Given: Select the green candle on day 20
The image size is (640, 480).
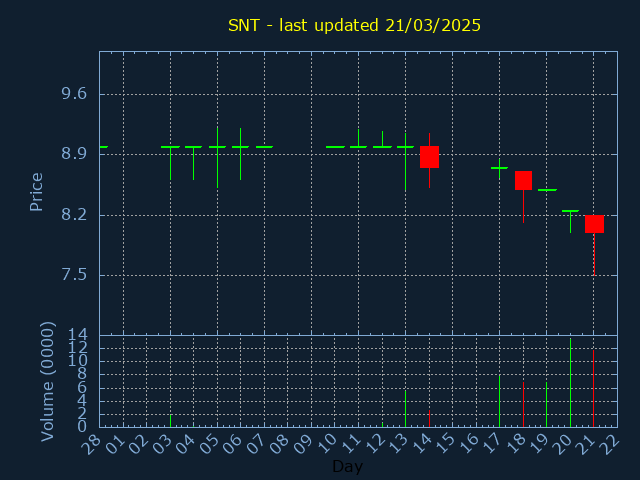Looking at the screenshot, I should pos(571,211).
